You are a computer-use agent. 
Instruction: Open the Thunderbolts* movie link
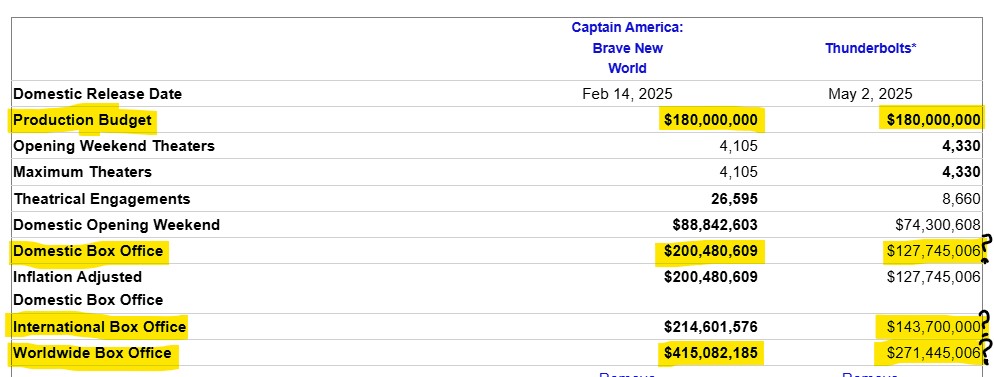pos(870,48)
